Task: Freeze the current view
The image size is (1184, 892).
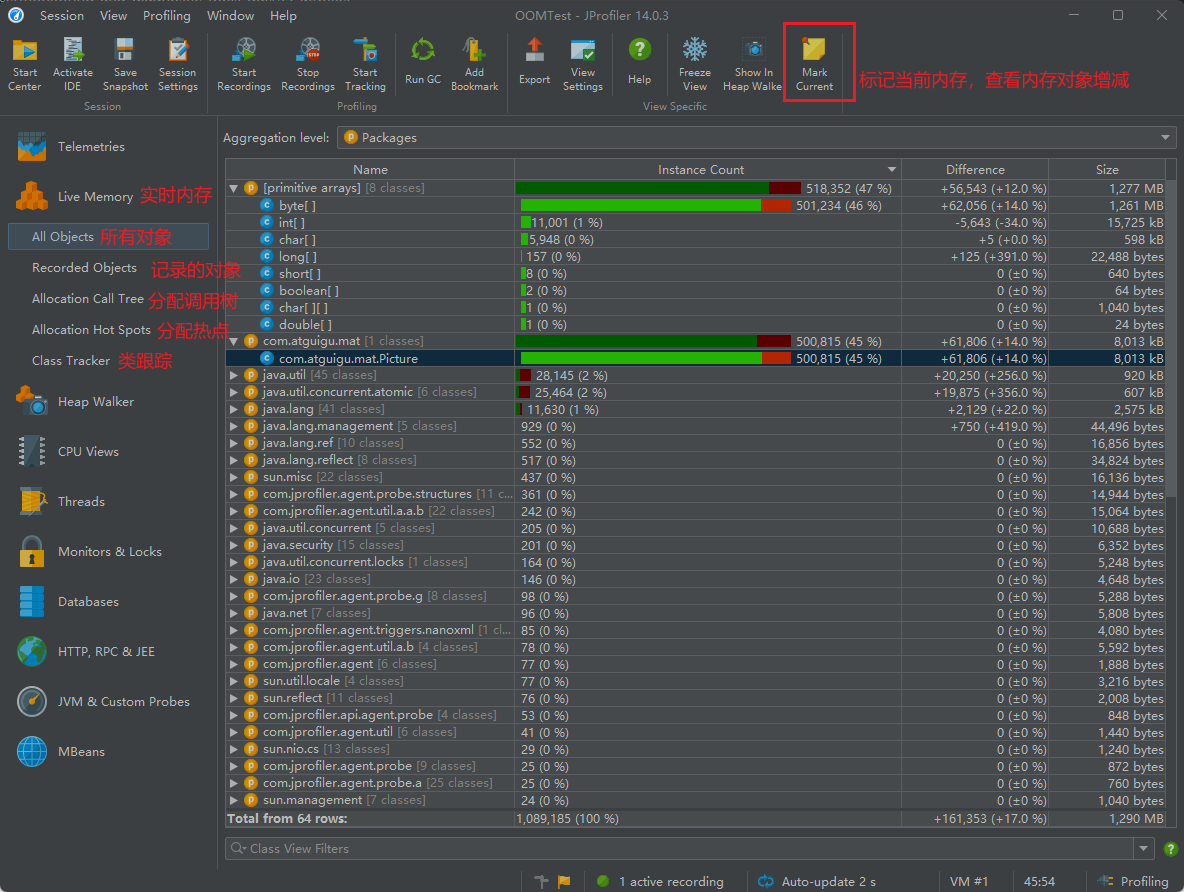Action: [x=695, y=65]
